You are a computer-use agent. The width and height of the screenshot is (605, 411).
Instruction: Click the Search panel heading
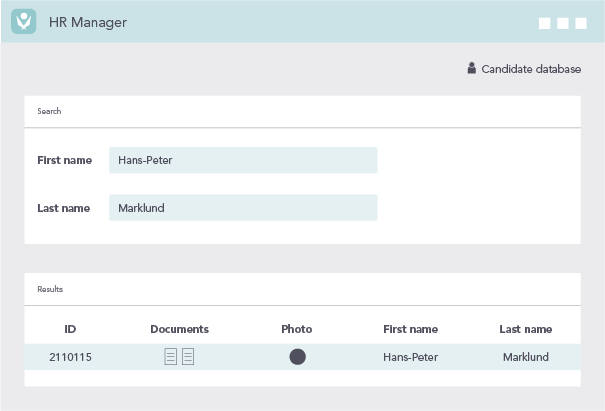(x=49, y=111)
